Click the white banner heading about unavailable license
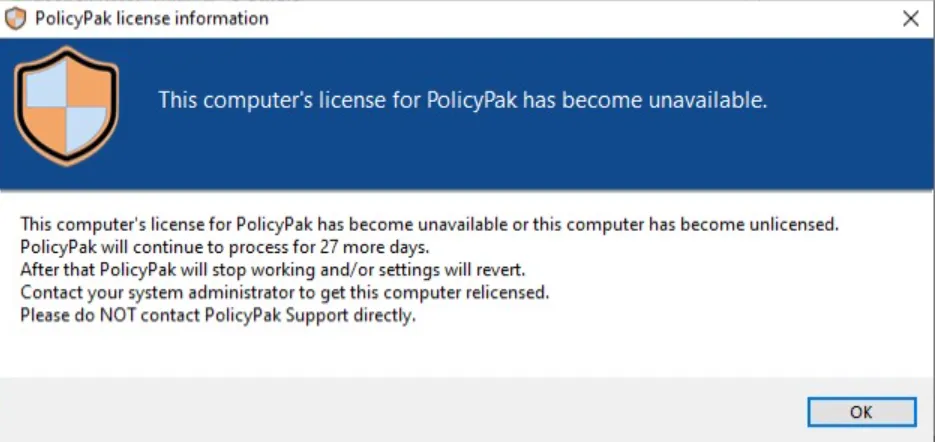The height and width of the screenshot is (442, 935). (x=462, y=100)
